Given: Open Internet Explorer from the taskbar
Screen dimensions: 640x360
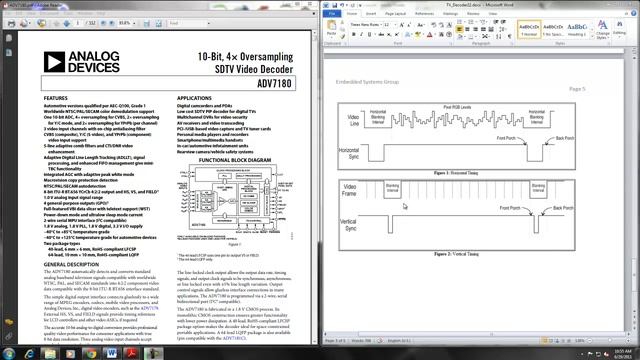Looking at the screenshot, I should (29, 353).
